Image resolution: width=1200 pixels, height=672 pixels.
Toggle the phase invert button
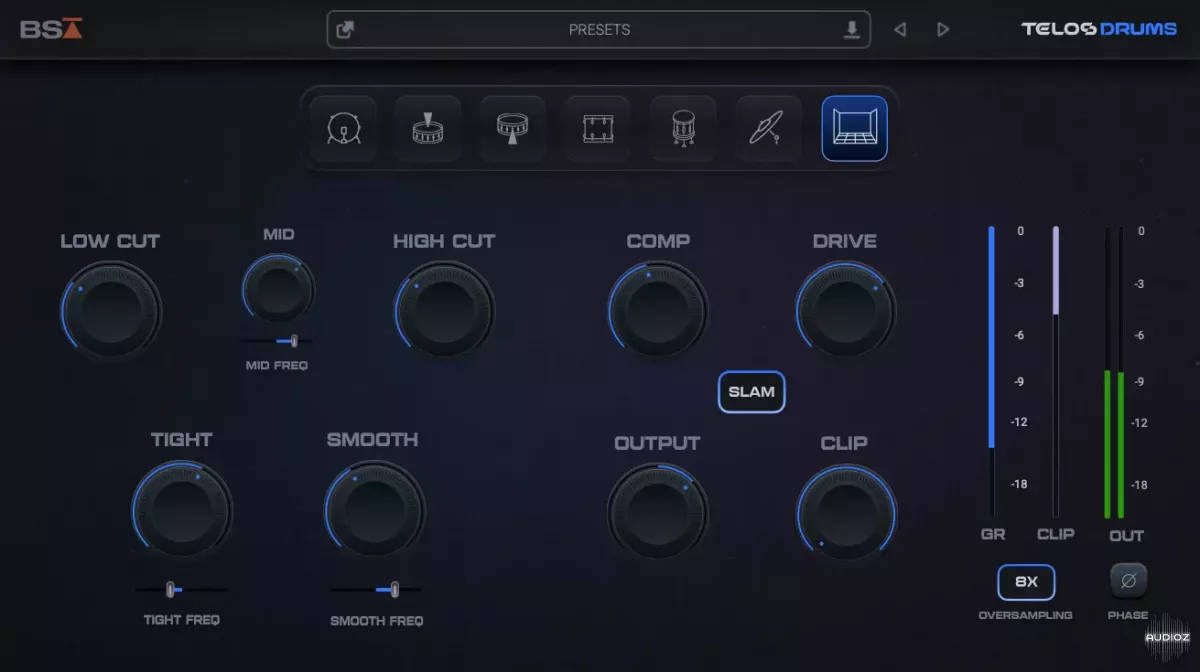pos(1128,581)
